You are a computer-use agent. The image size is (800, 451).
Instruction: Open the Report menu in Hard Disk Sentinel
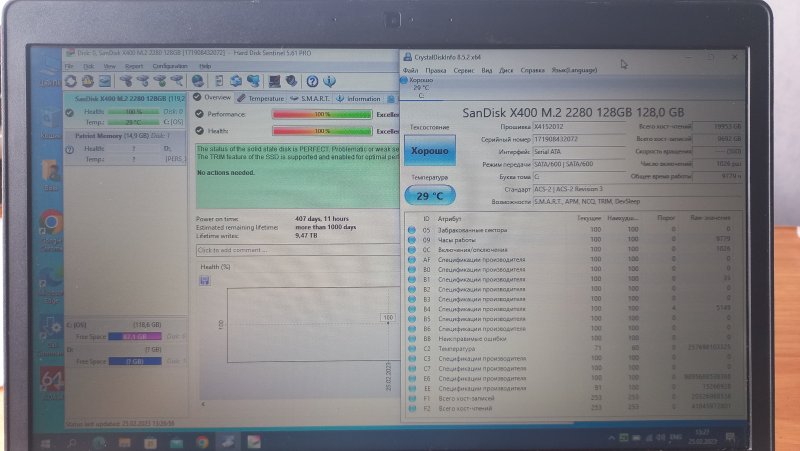pyautogui.click(x=134, y=66)
